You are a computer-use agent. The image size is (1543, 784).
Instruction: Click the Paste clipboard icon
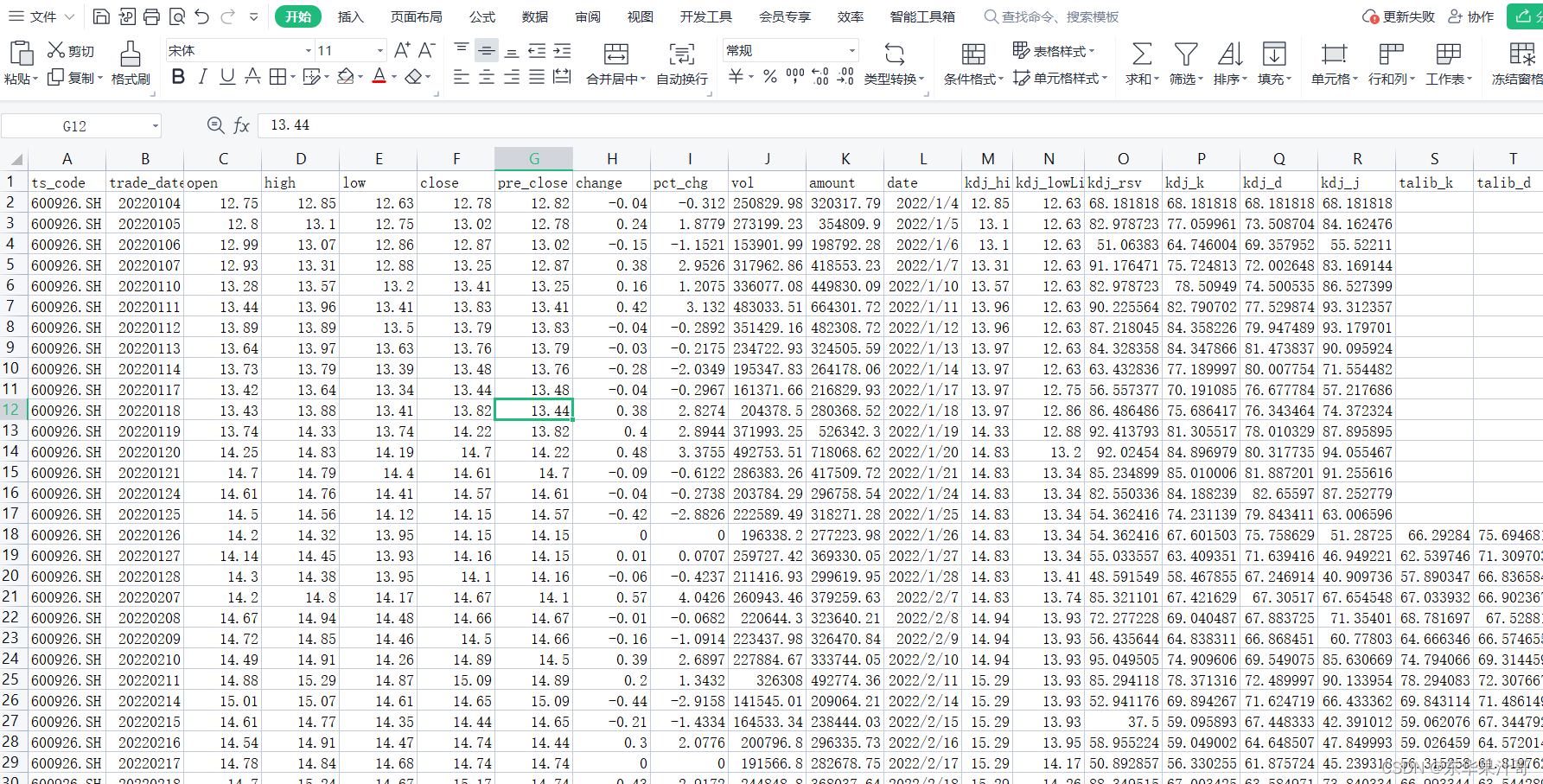tap(21, 54)
